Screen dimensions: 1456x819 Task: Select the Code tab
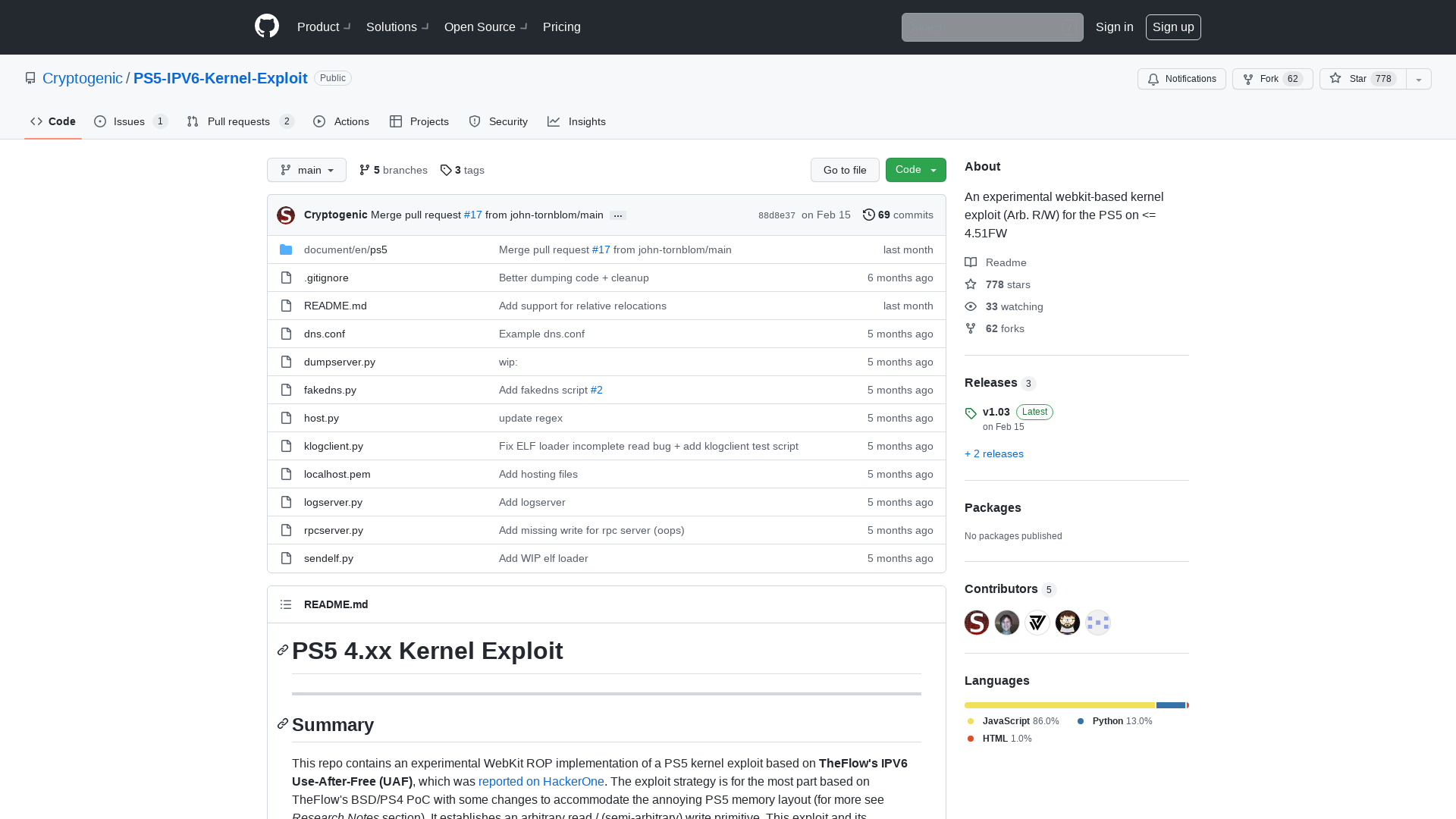[53, 121]
